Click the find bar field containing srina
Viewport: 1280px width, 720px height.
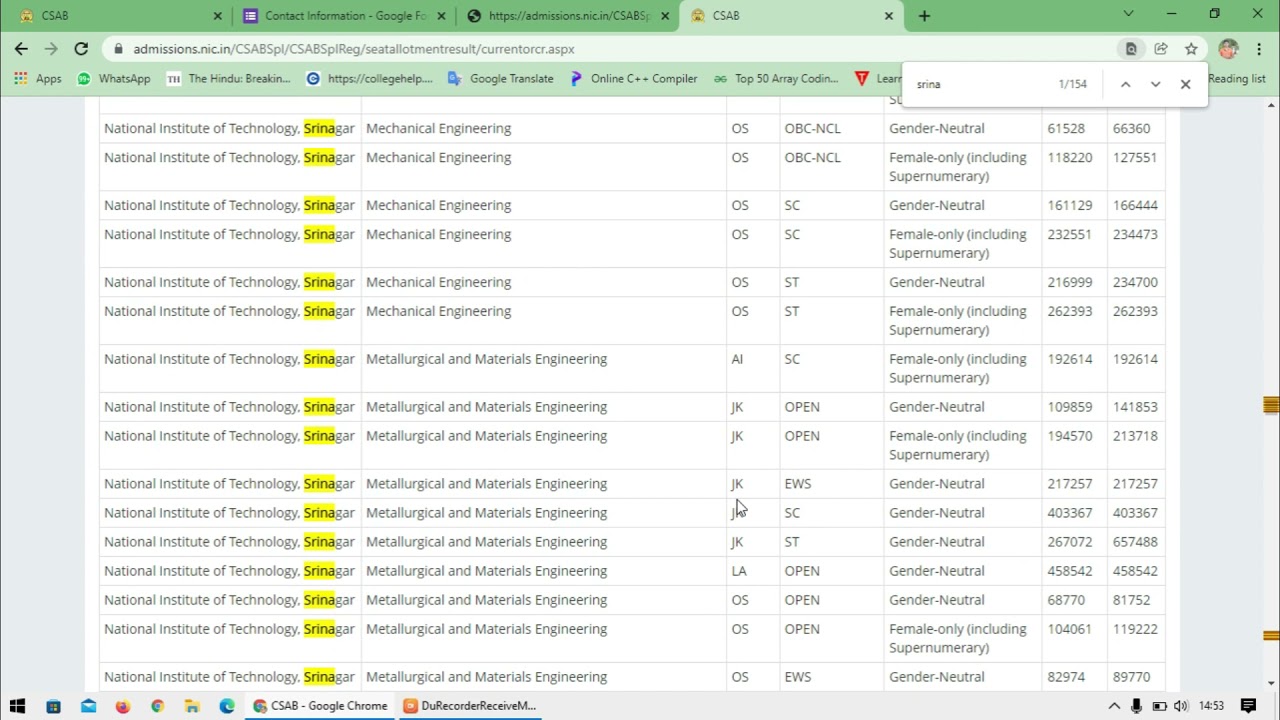980,84
